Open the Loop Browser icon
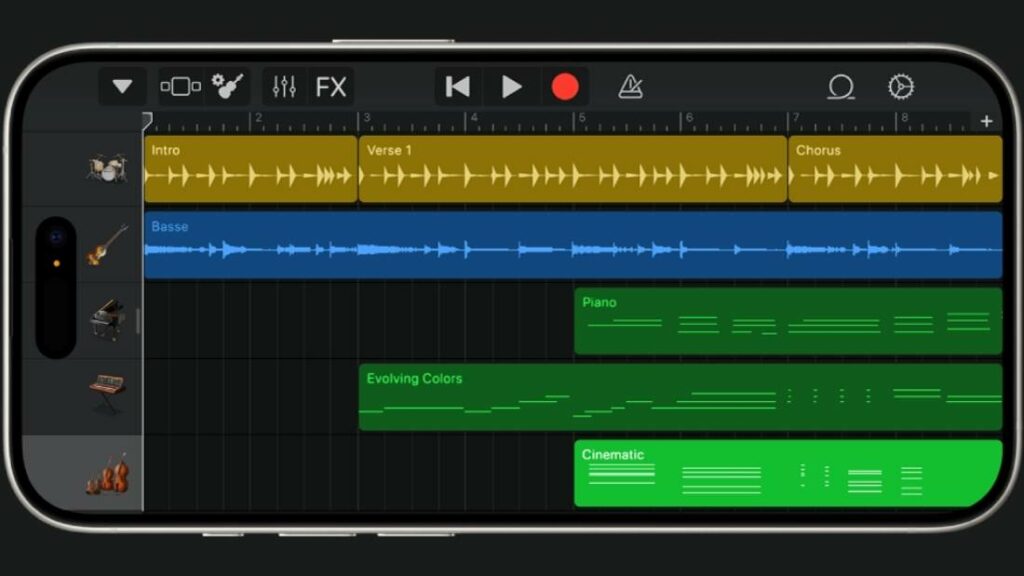1024x576 pixels. pyautogui.click(x=840, y=87)
